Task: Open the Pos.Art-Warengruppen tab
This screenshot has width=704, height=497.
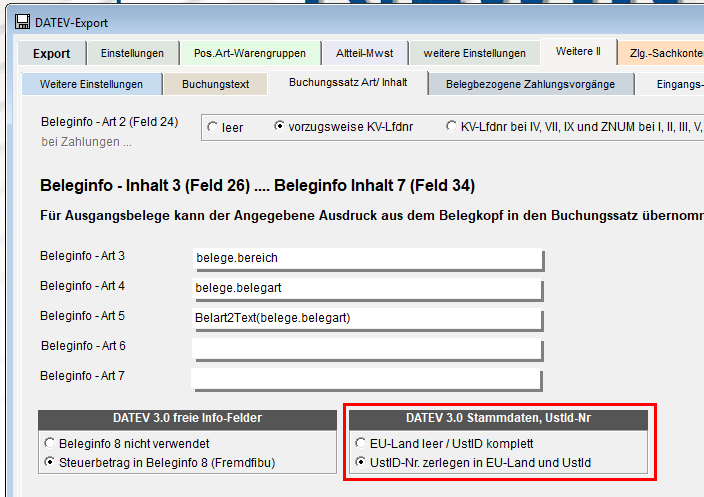Action: pos(250,53)
